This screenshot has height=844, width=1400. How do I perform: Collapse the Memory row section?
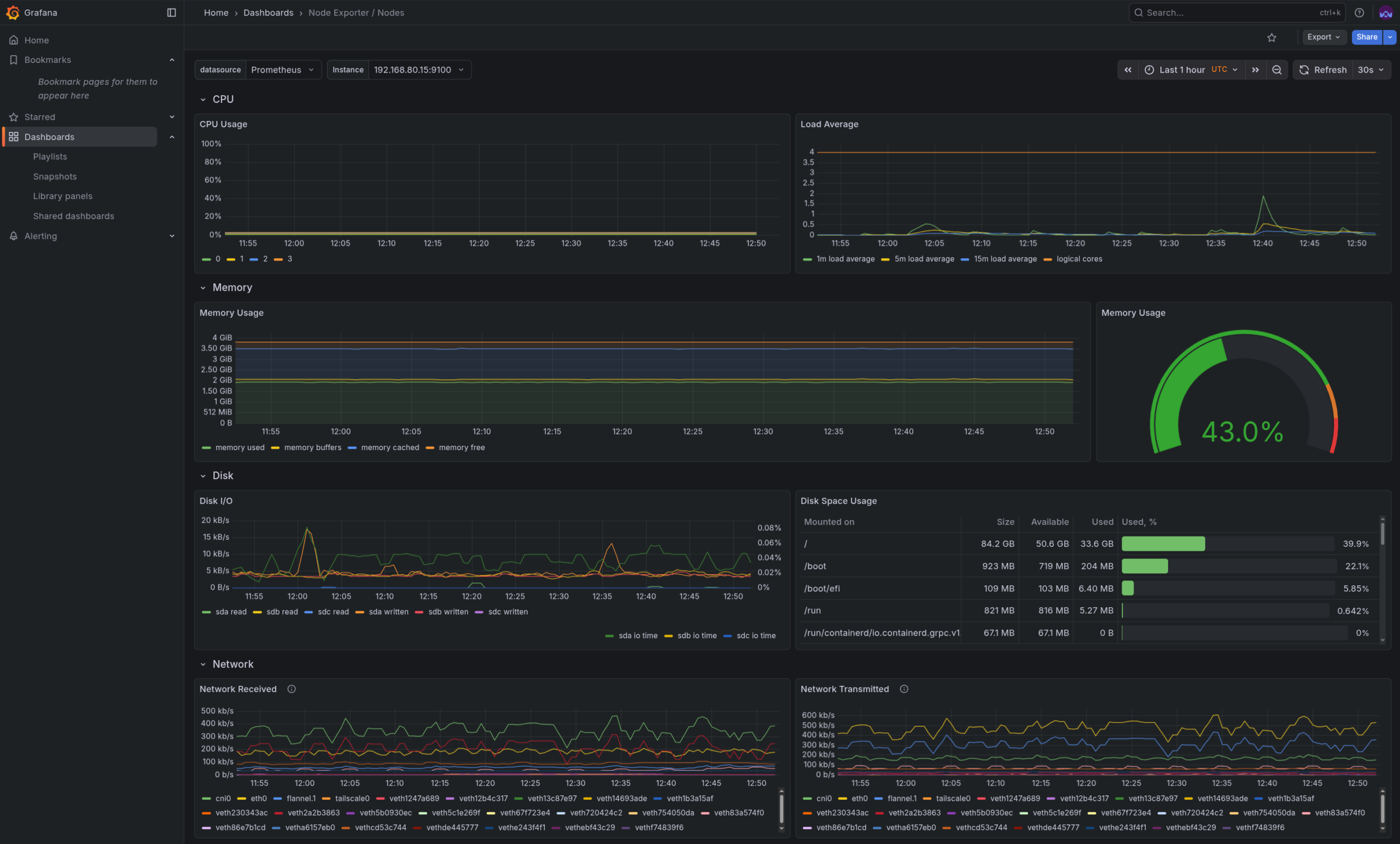[x=203, y=288]
